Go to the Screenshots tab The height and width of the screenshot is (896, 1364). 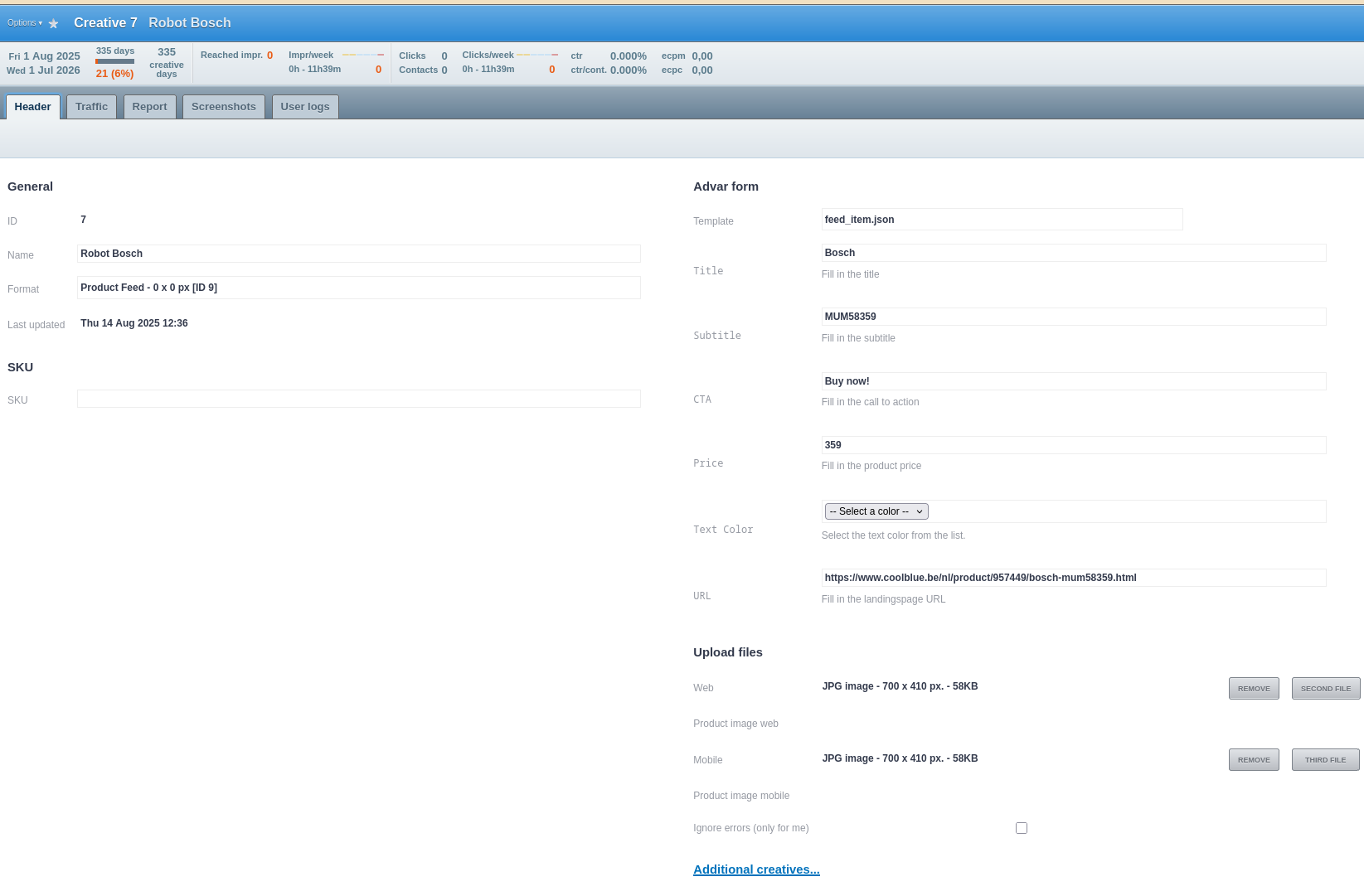pyautogui.click(x=223, y=107)
